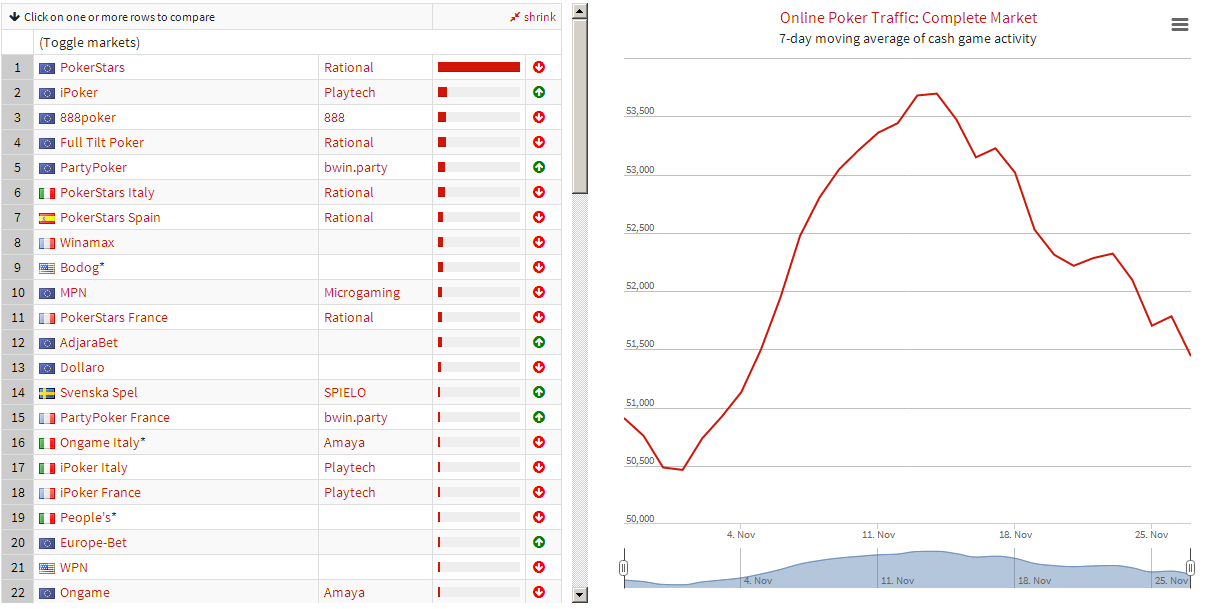Click the sort arrow in table header
This screenshot has width=1208, height=609.
pos(14,17)
